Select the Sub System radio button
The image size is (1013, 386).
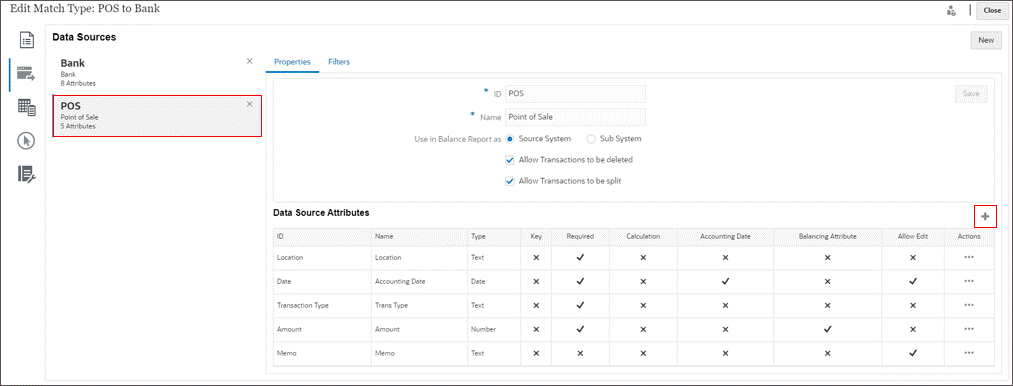(x=590, y=139)
